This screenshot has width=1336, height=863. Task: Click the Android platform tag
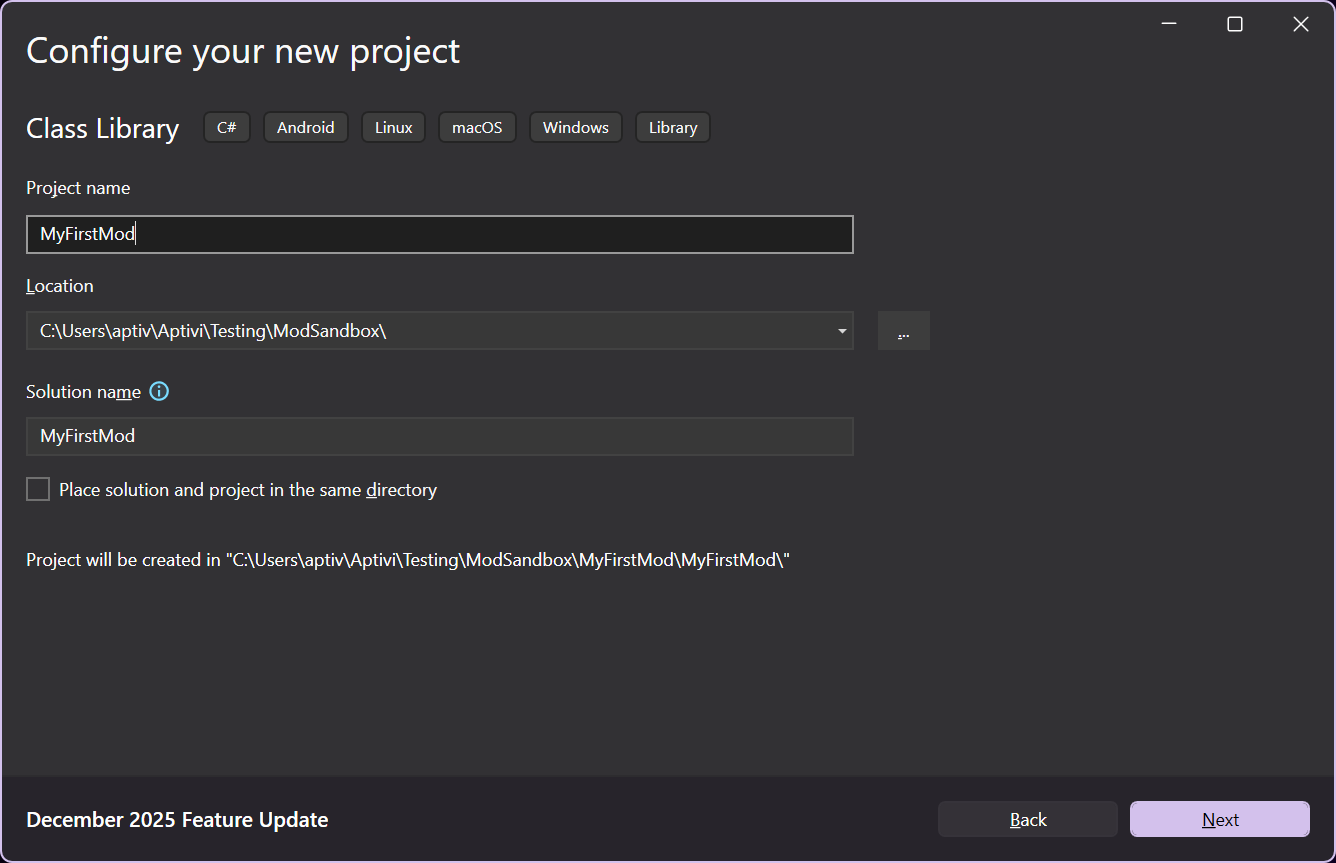[305, 128]
